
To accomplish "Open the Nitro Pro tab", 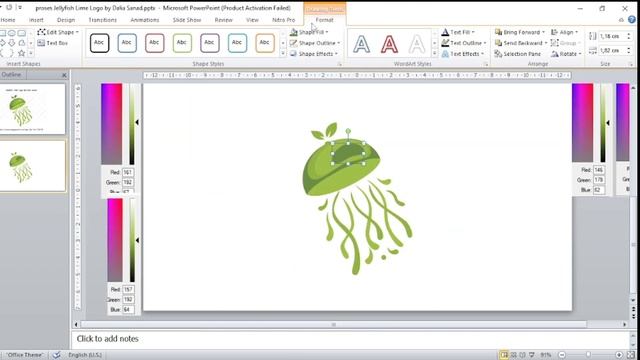I will point(283,20).
